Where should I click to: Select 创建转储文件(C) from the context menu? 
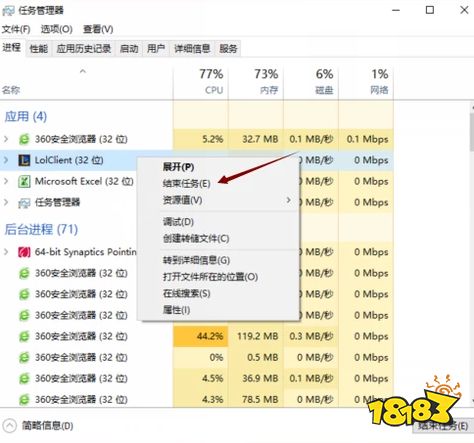[196, 239]
